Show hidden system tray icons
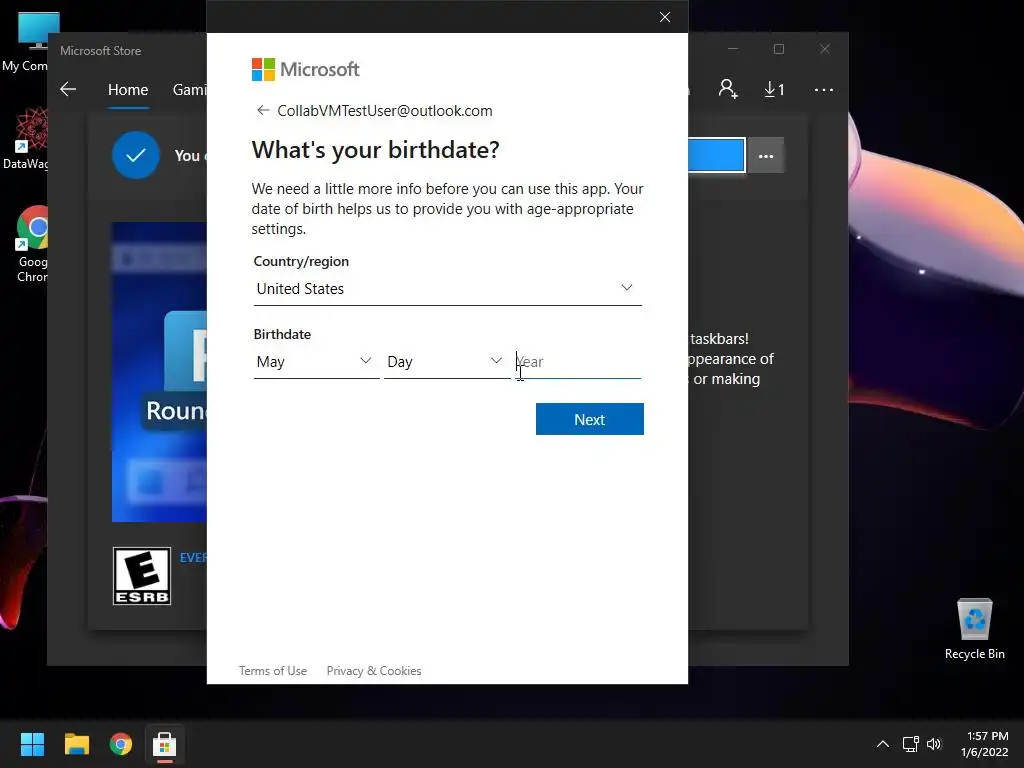The image size is (1024, 768). (882, 744)
